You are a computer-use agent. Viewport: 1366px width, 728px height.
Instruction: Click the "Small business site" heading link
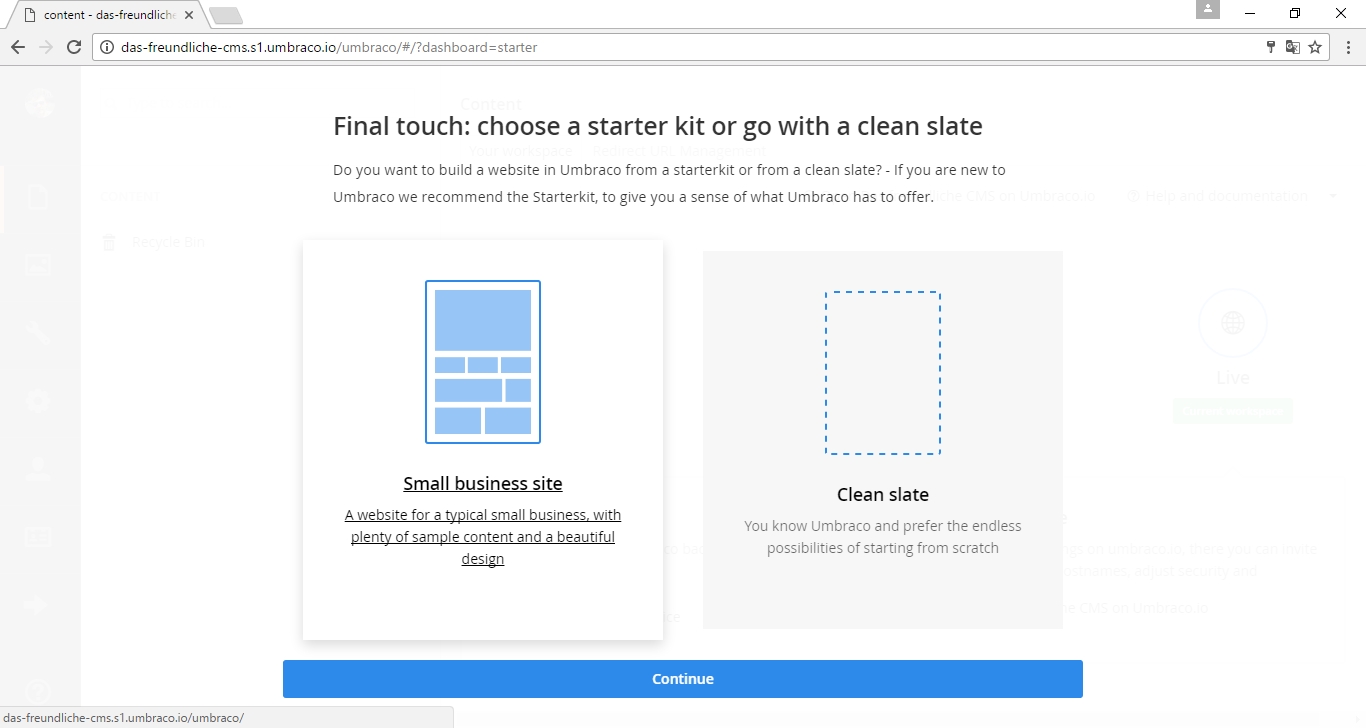pos(483,484)
